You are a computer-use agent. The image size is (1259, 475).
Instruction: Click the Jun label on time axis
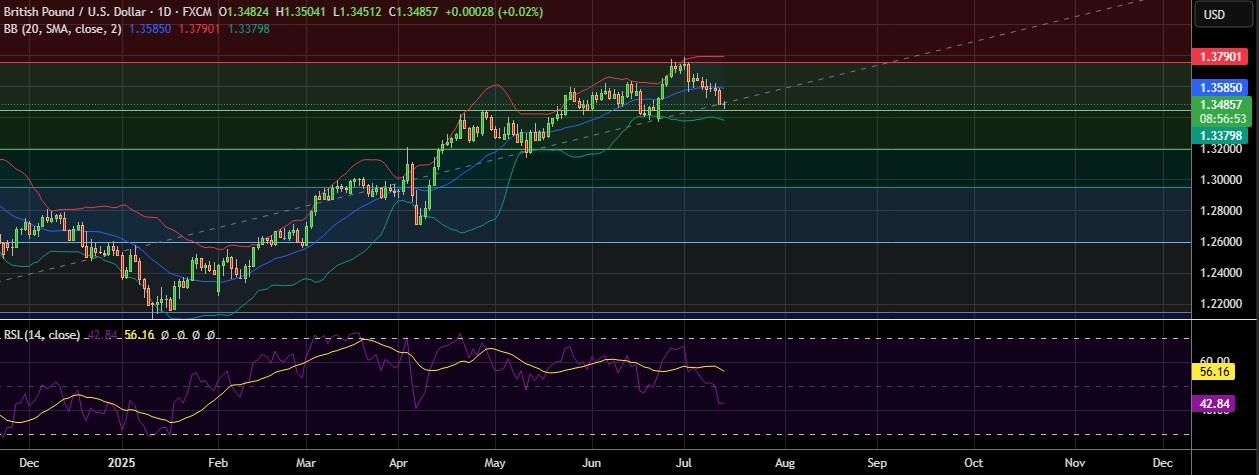(591, 464)
